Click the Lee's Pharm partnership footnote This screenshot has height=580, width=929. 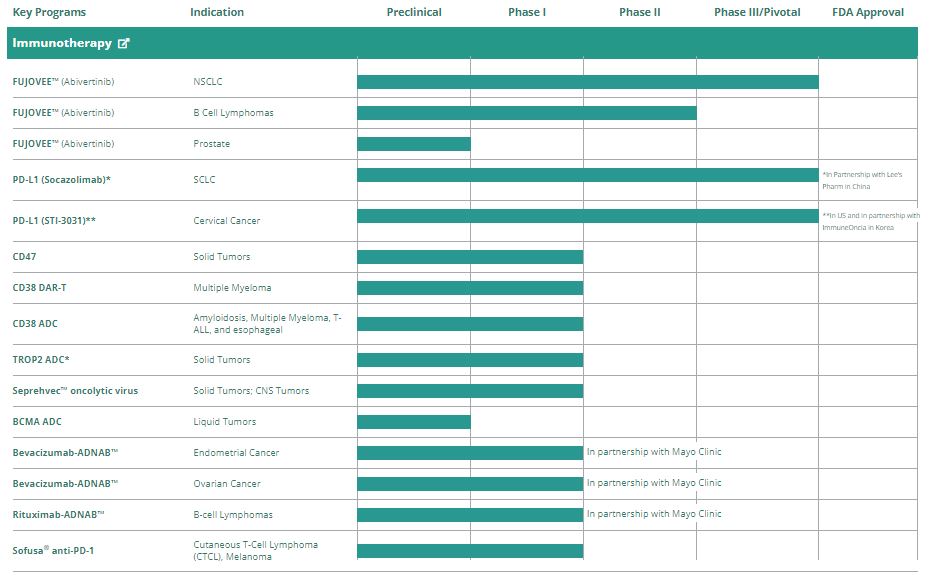(x=862, y=180)
